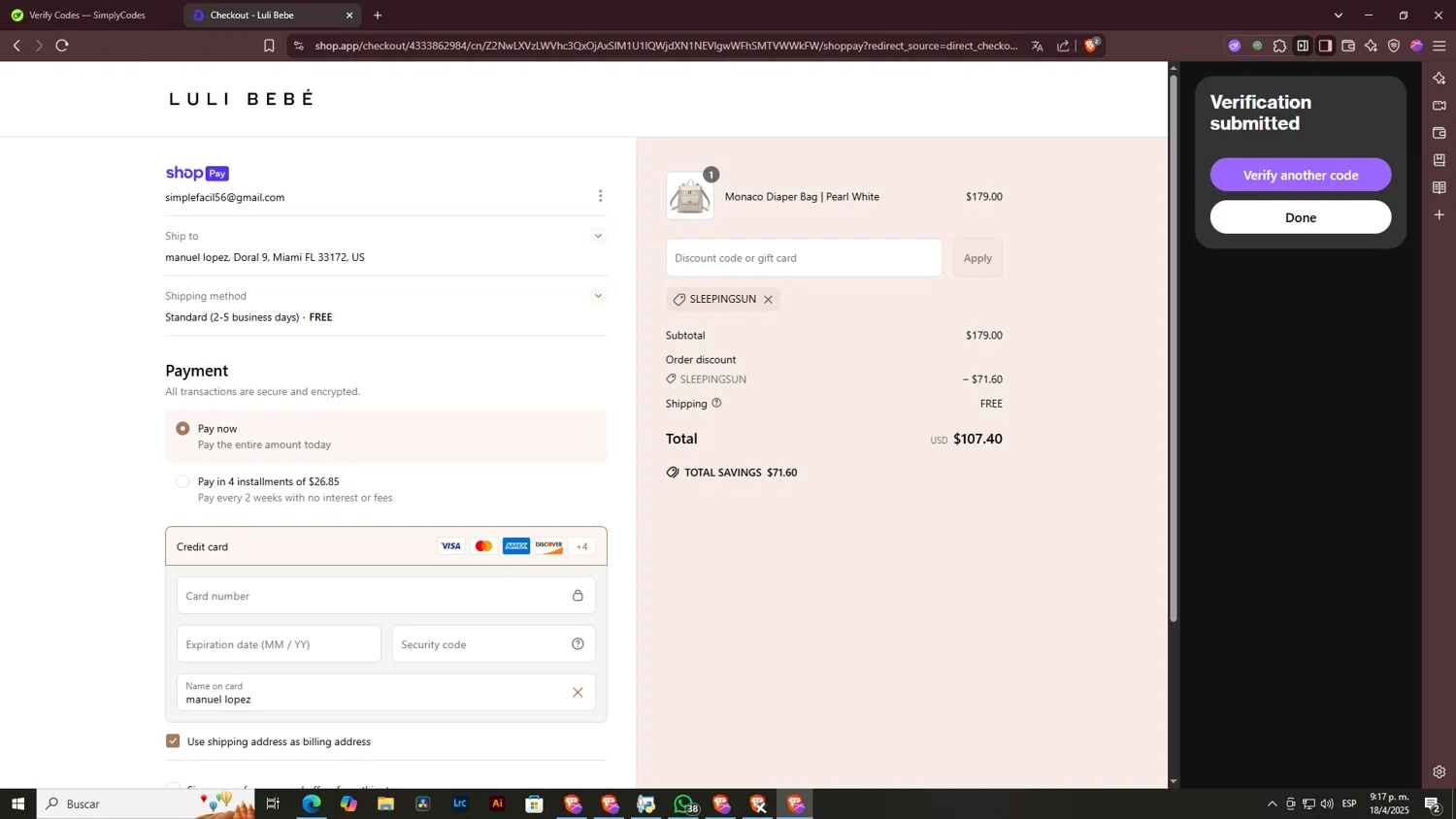Bookmark this page icon
The height and width of the screenshot is (819, 1456).
269,46
